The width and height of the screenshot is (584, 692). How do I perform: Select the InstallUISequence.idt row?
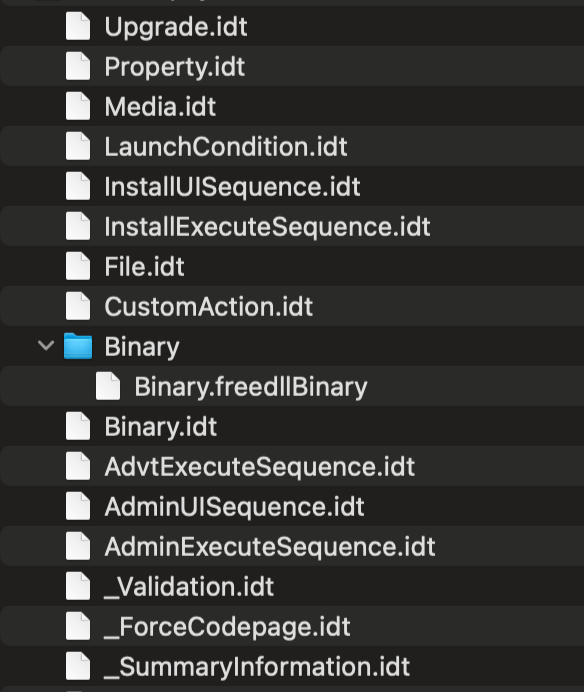pyautogui.click(x=292, y=187)
